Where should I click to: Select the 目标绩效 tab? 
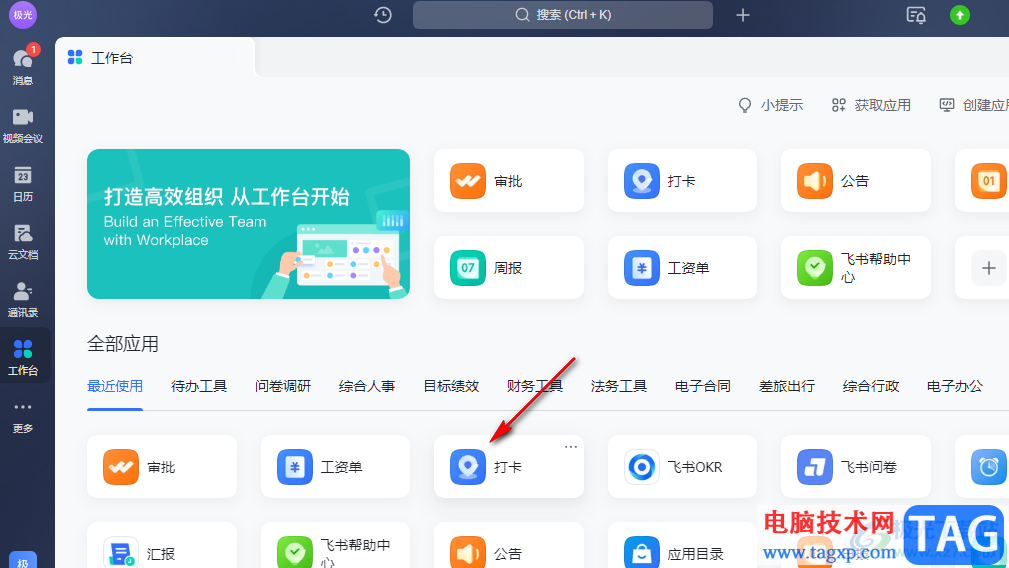pyautogui.click(x=451, y=386)
